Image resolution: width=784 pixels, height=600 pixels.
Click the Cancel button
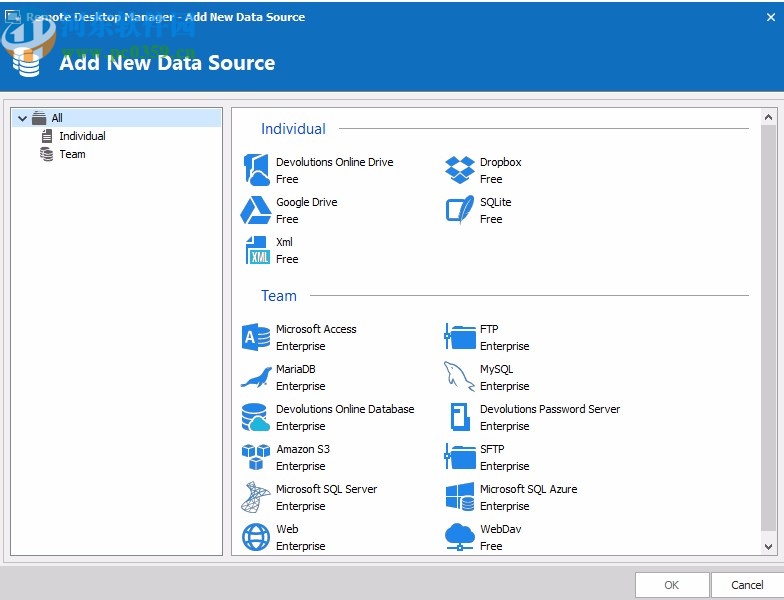(x=747, y=585)
